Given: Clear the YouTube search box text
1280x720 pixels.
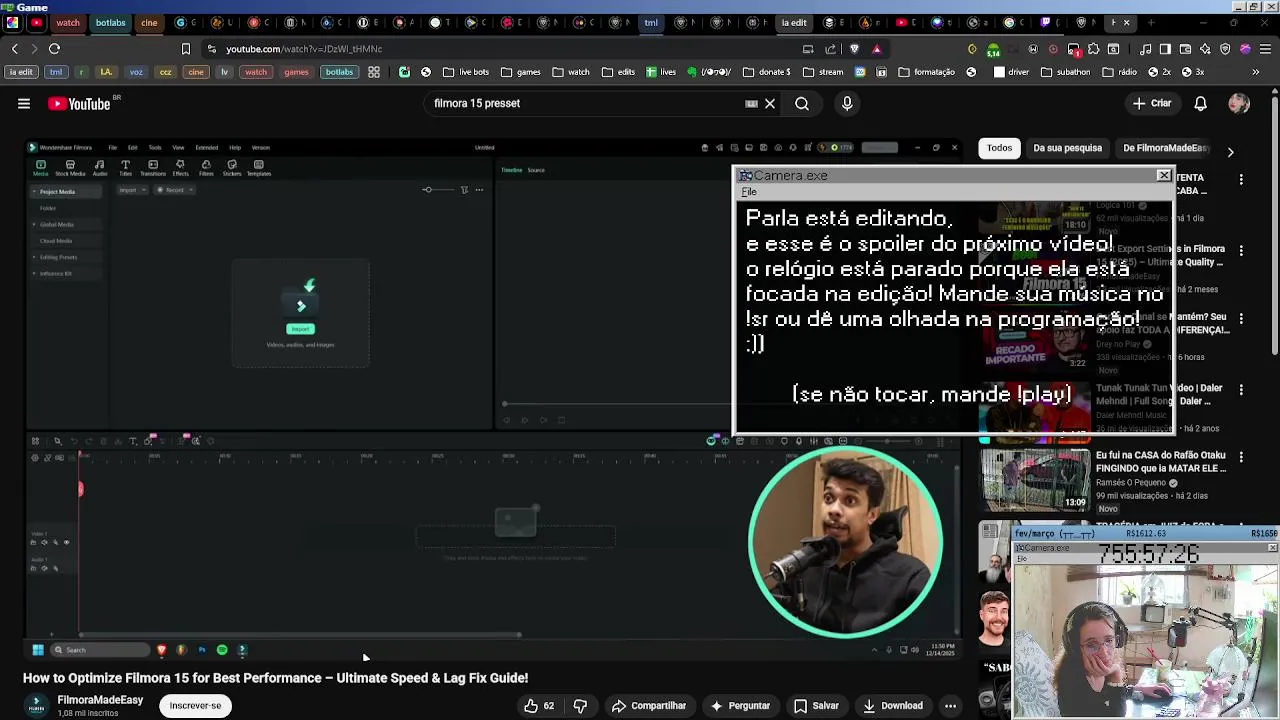Looking at the screenshot, I should [x=770, y=103].
